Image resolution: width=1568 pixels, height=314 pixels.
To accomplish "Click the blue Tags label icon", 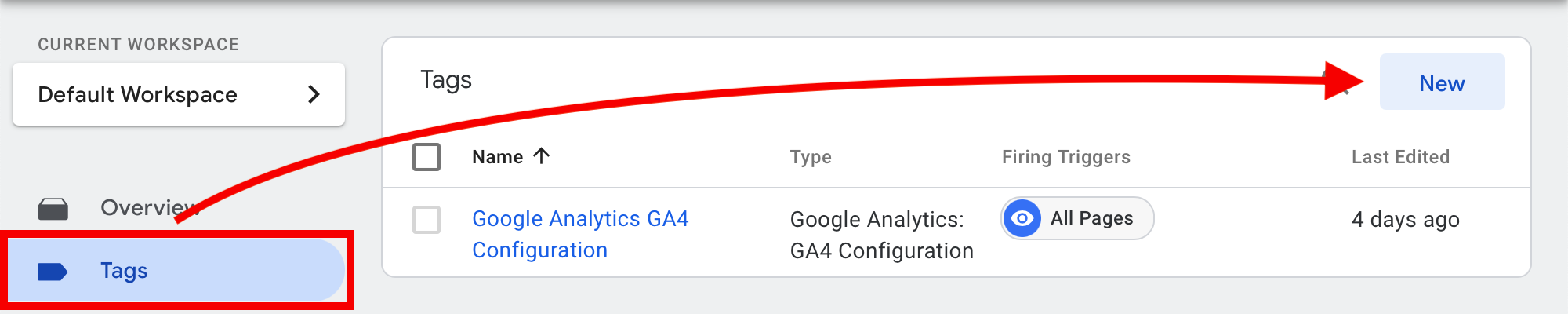I will [53, 272].
